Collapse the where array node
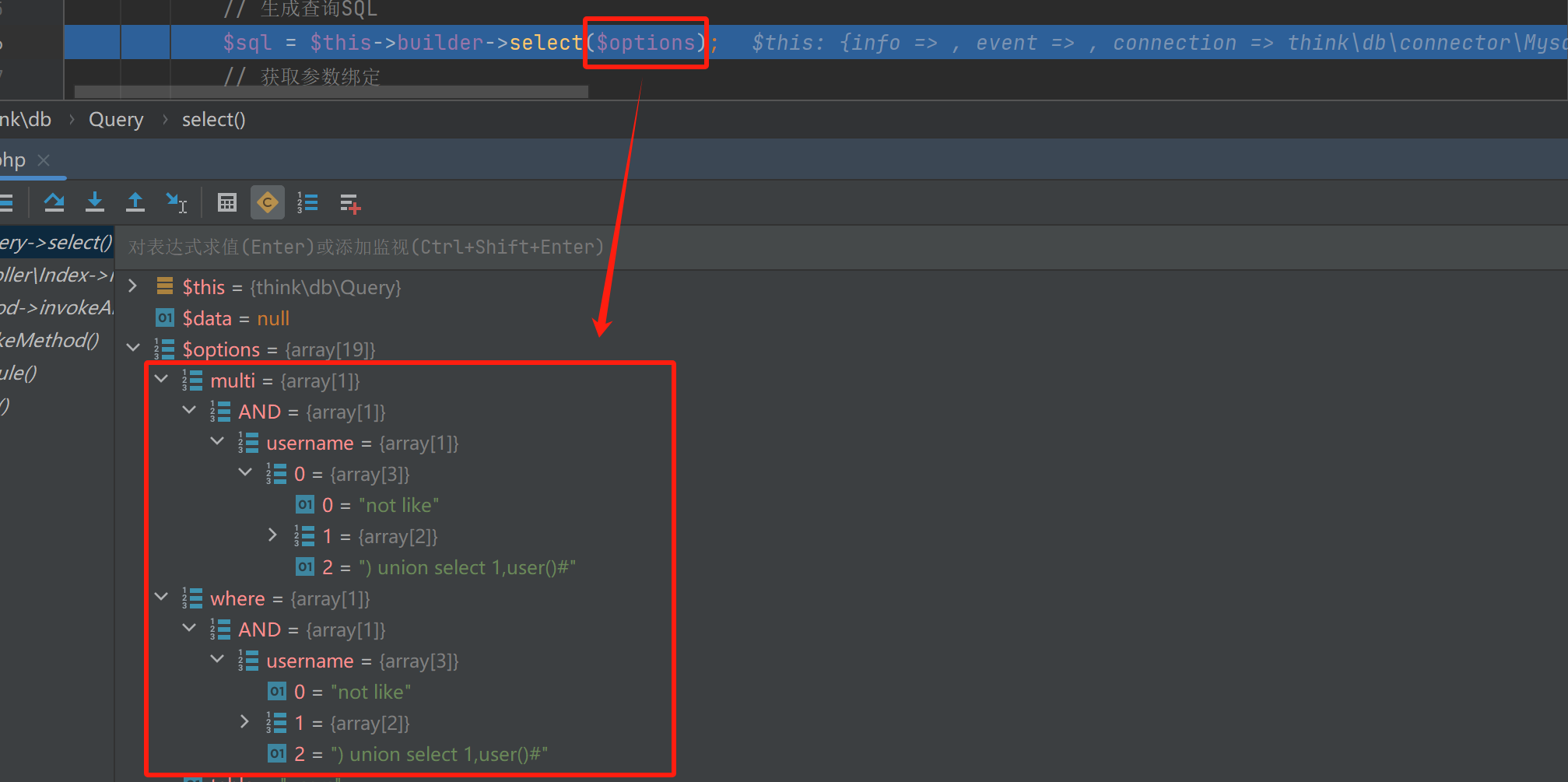Image resolution: width=1568 pixels, height=782 pixels. click(x=162, y=598)
